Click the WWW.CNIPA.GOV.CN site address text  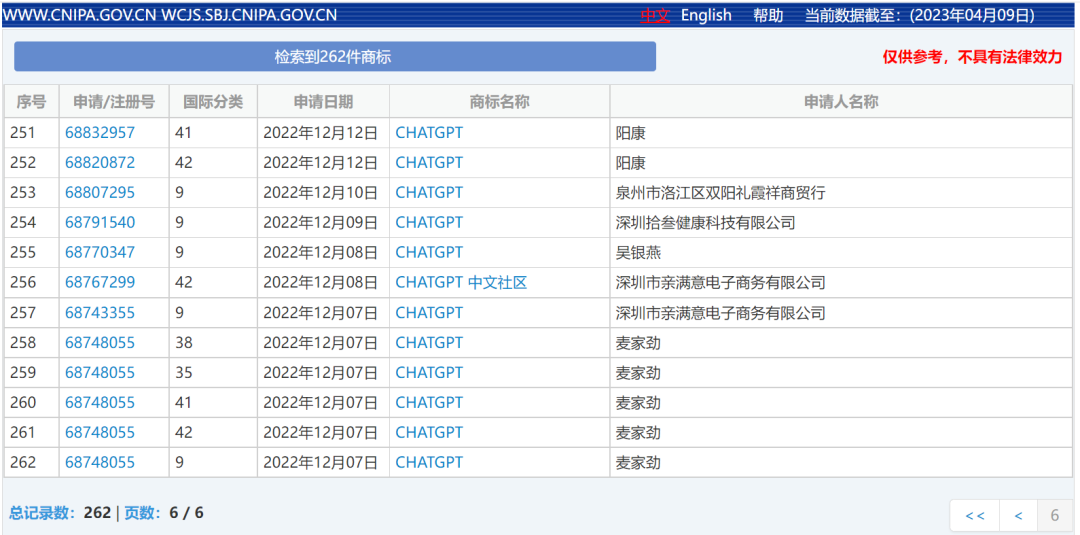point(79,15)
